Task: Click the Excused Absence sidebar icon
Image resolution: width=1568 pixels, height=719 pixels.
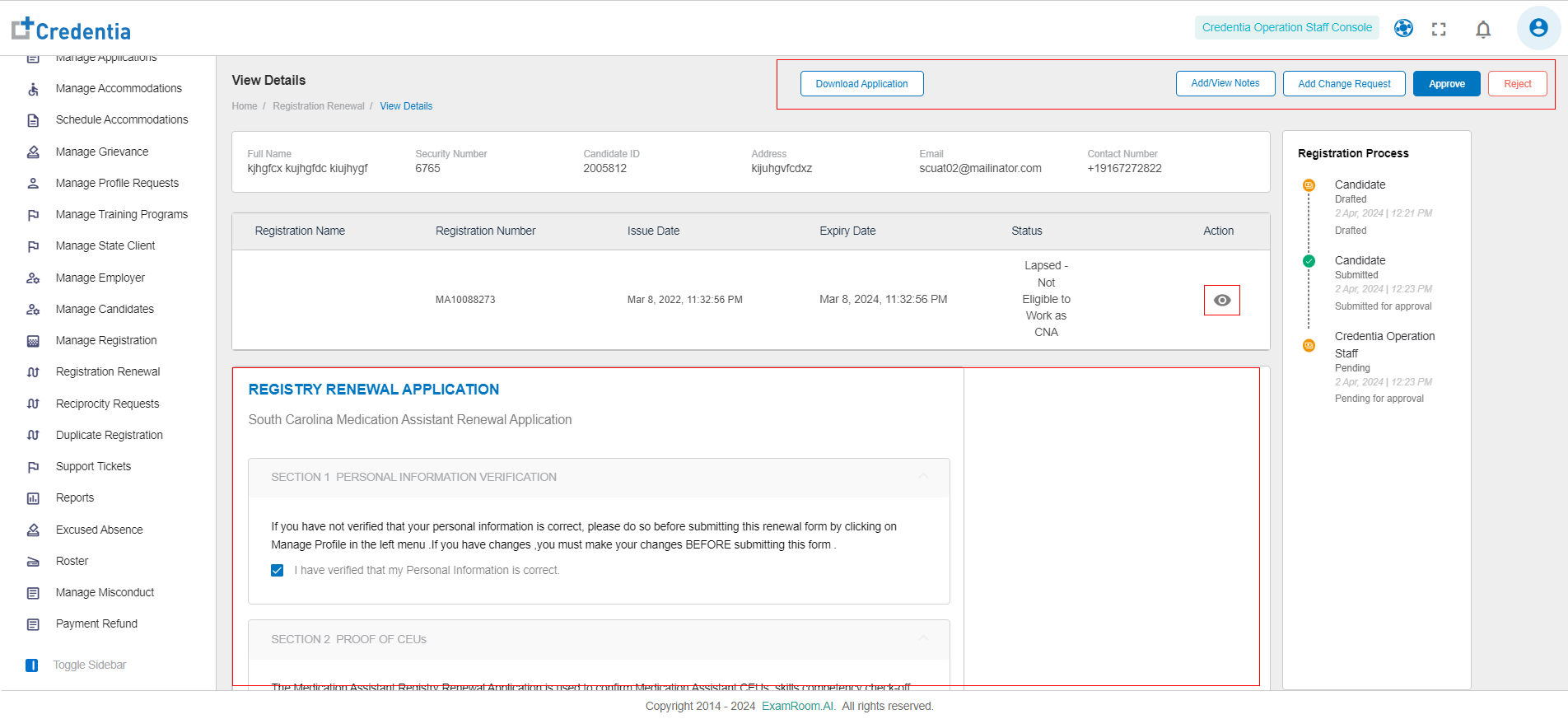Action: pyautogui.click(x=33, y=530)
